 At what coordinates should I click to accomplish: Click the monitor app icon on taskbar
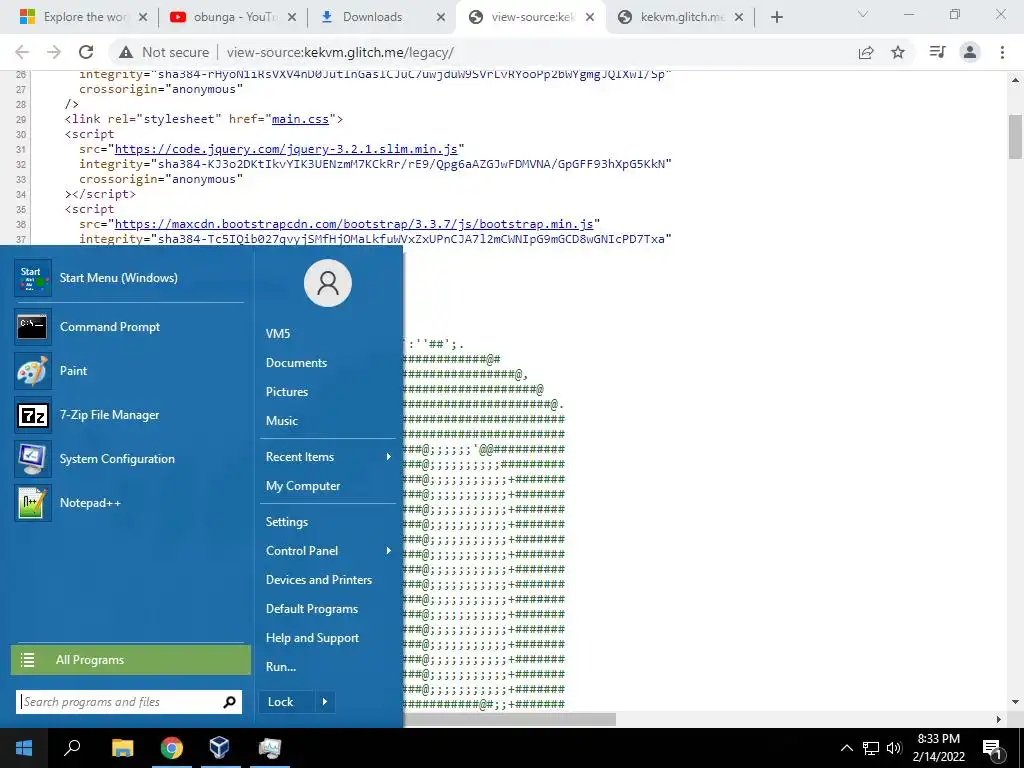(x=269, y=748)
